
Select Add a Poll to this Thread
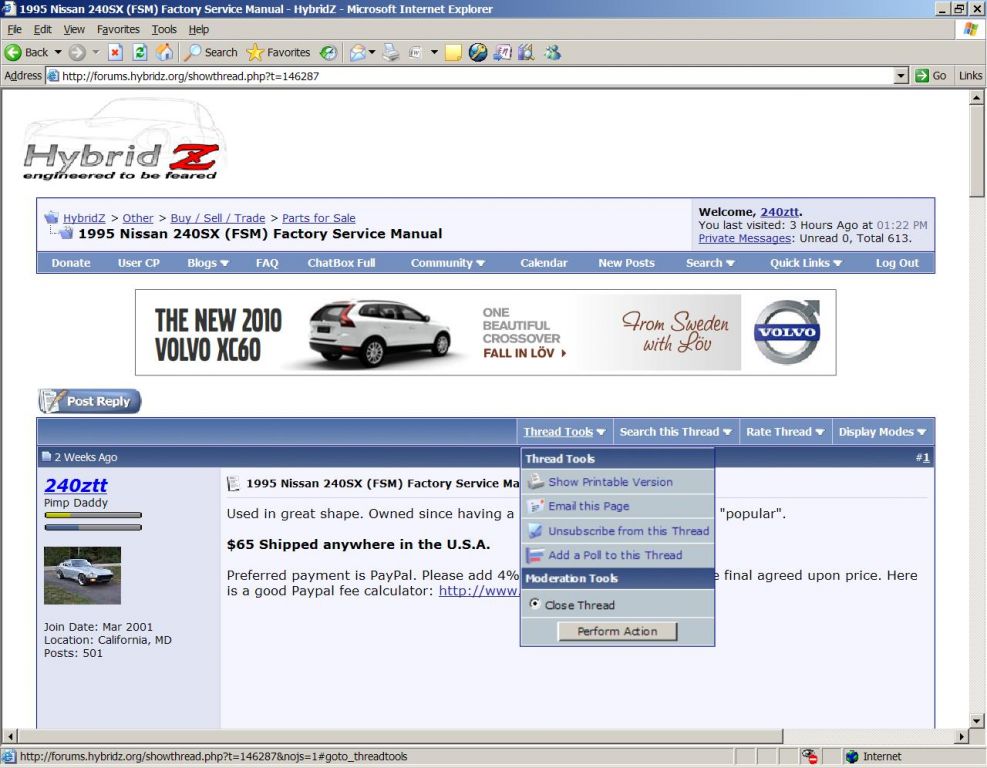tap(614, 555)
